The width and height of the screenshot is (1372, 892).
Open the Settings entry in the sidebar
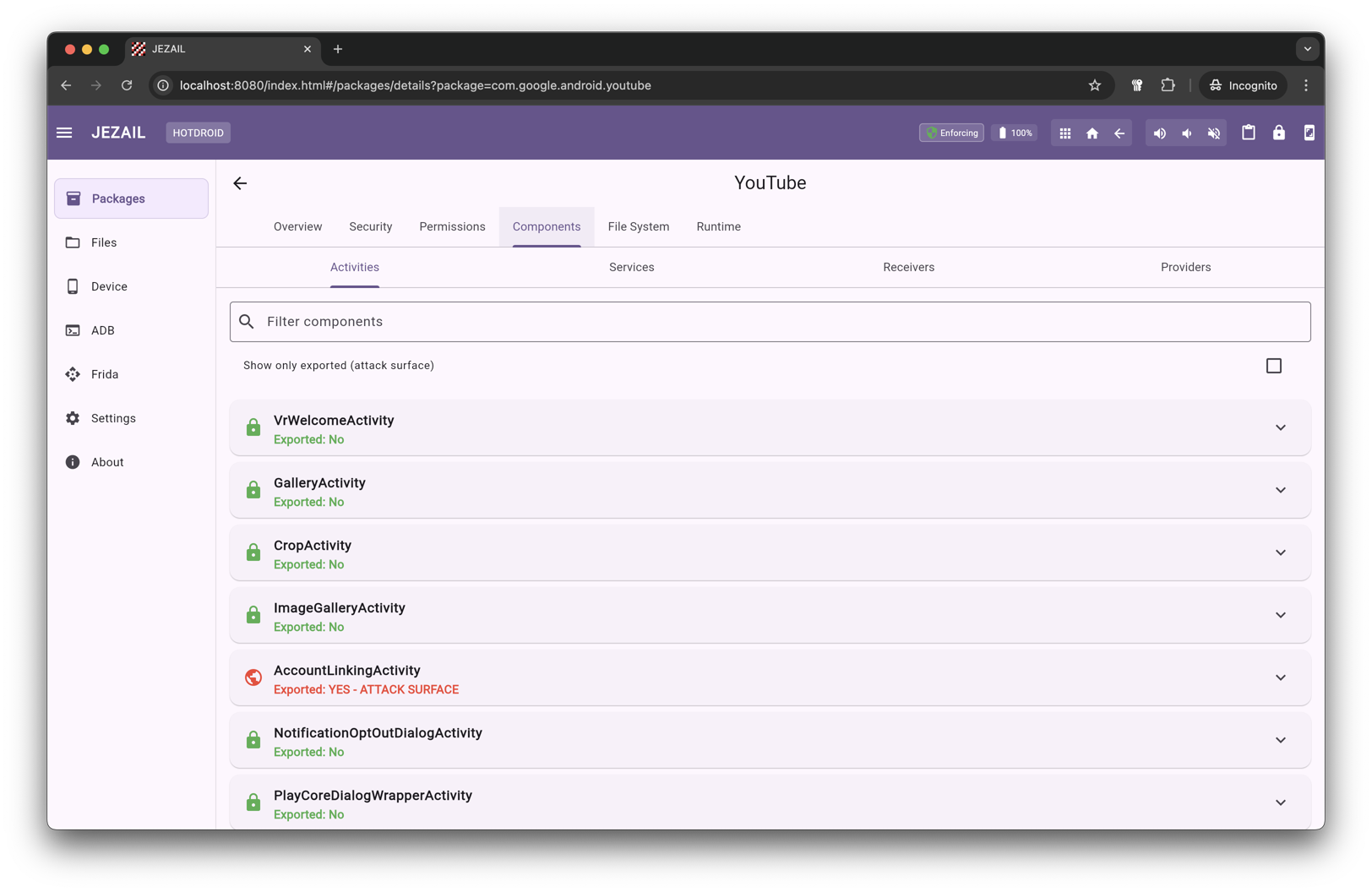tap(112, 418)
